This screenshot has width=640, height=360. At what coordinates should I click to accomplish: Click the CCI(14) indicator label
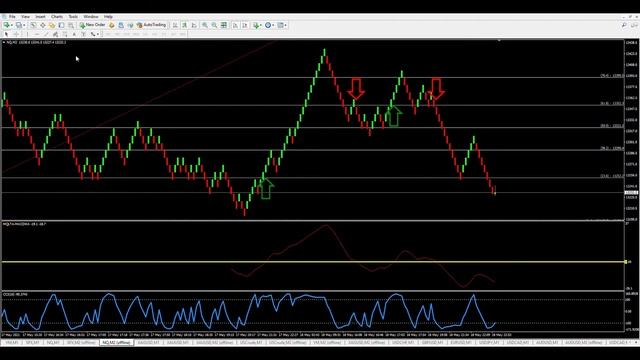click(16, 294)
